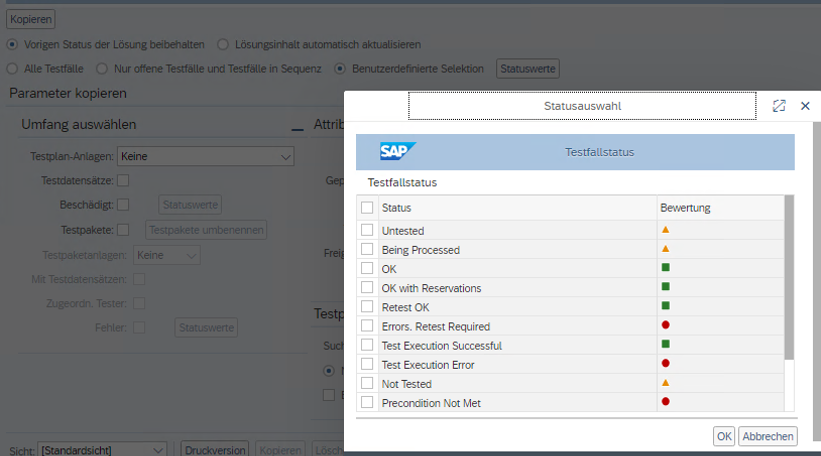Click the SAP logo in dialog header

397,152
